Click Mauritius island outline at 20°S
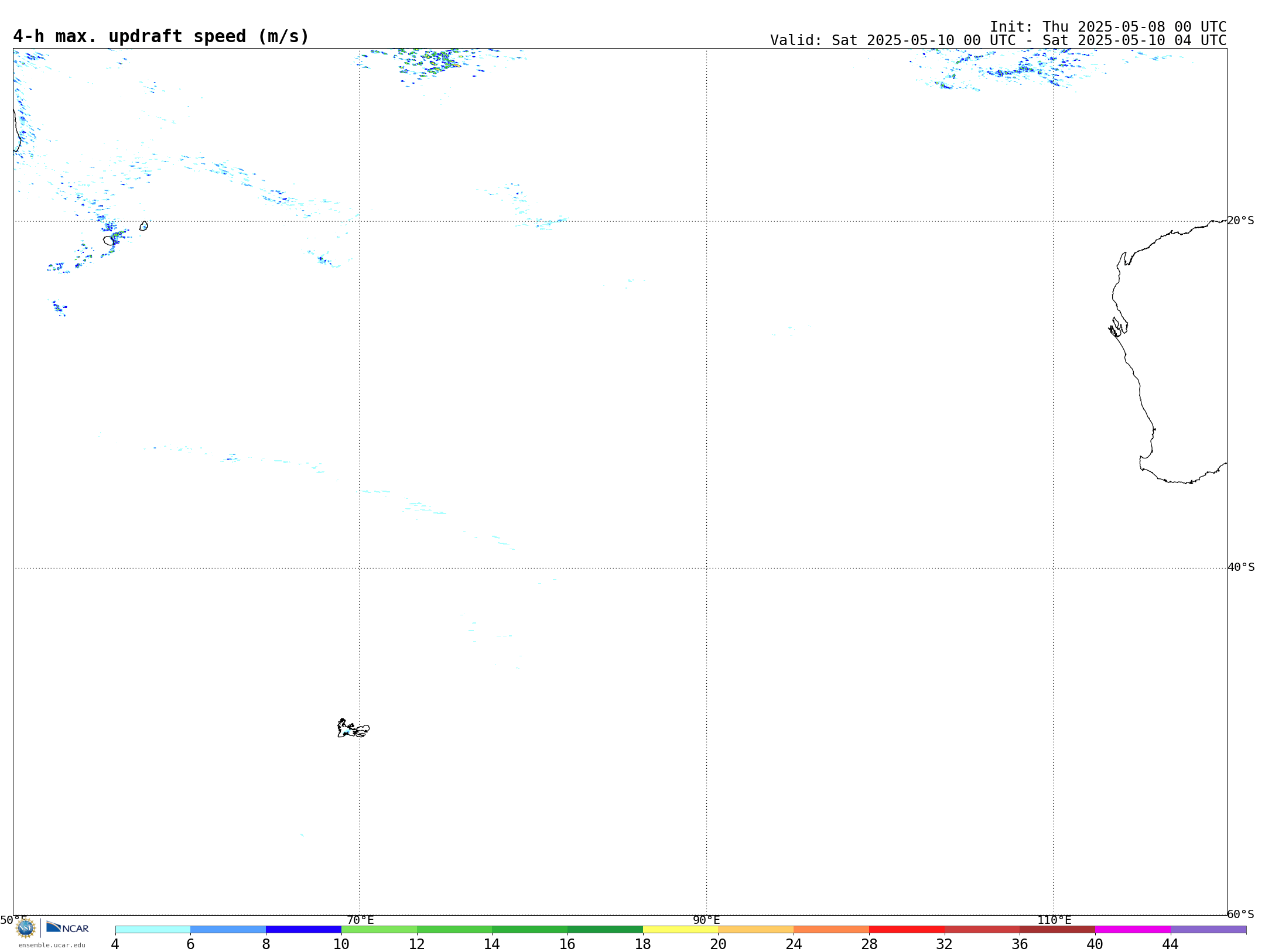This screenshot has height=952, width=1265. point(143,226)
